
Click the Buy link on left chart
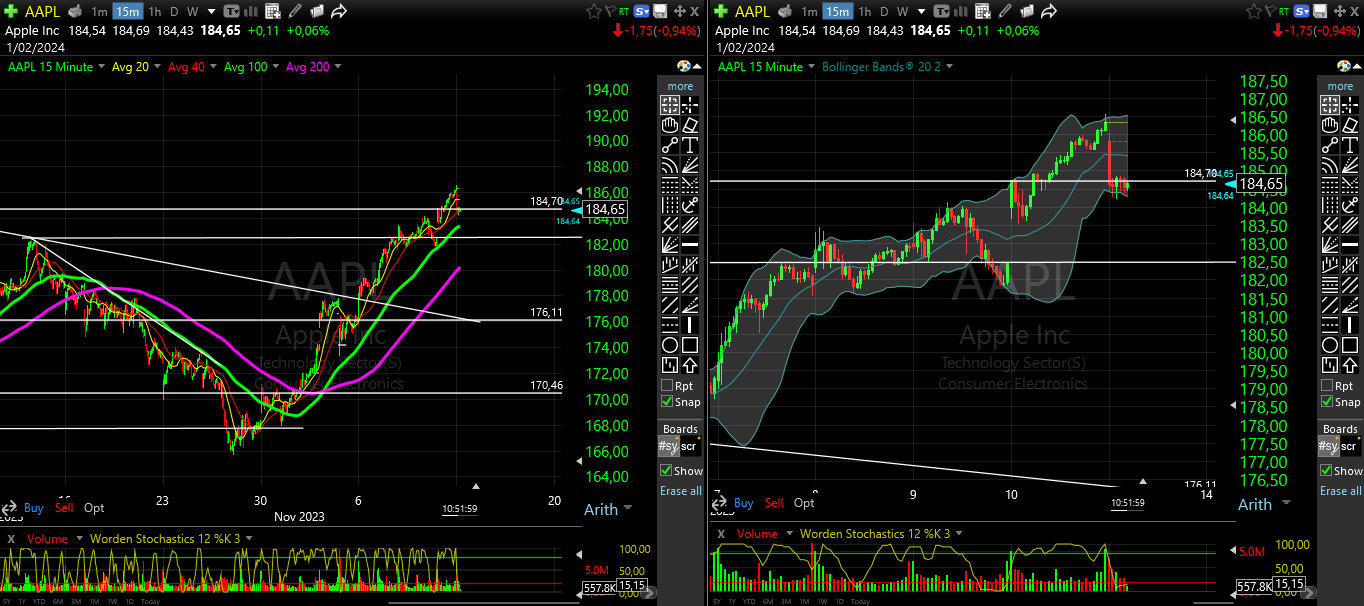pyautogui.click(x=33, y=508)
